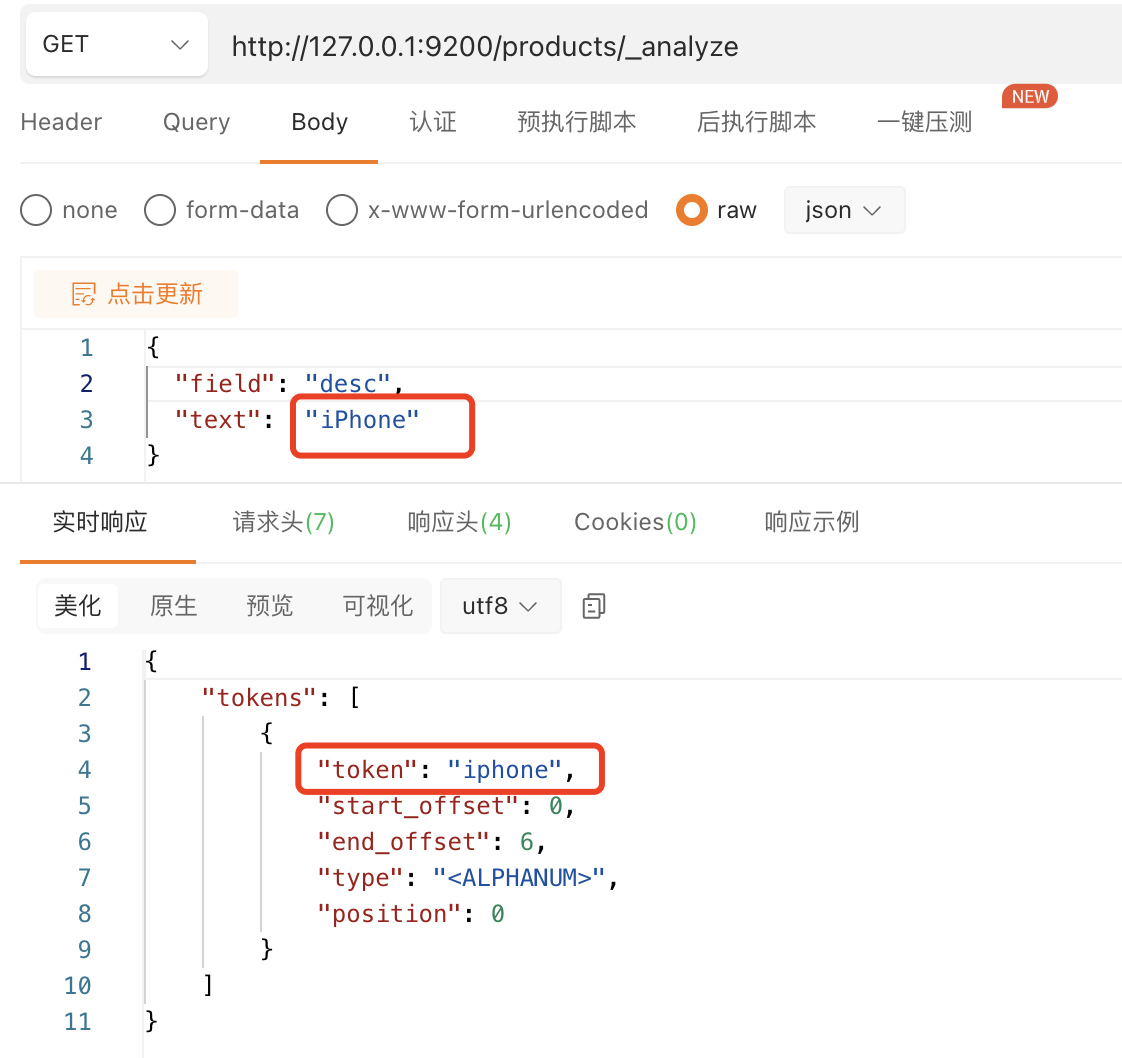Click the update icon beside 点击更新
Viewport: 1122px width, 1058px height.
[x=83, y=294]
